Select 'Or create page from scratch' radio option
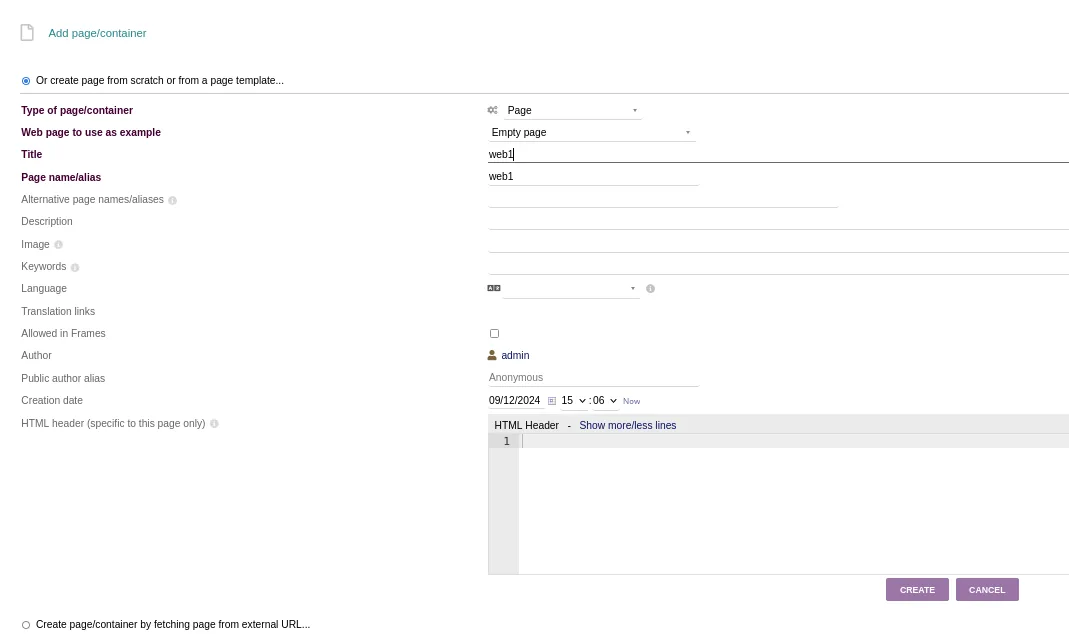 click(26, 80)
